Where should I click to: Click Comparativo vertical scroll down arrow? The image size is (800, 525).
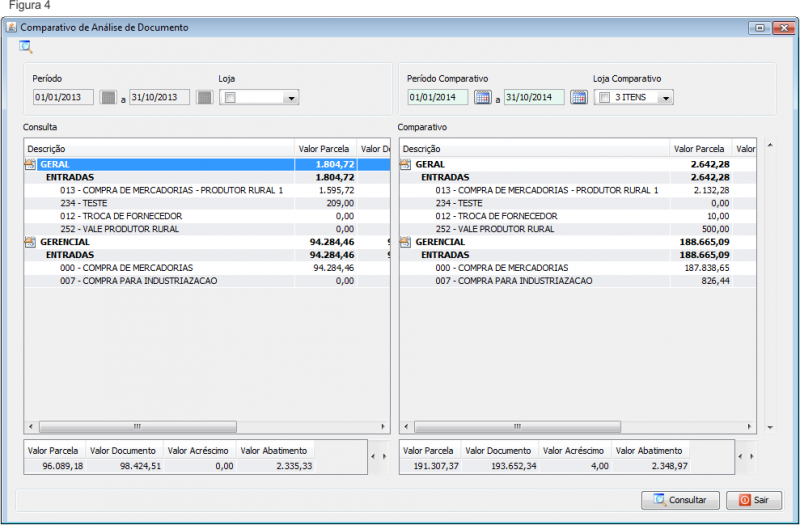click(770, 428)
